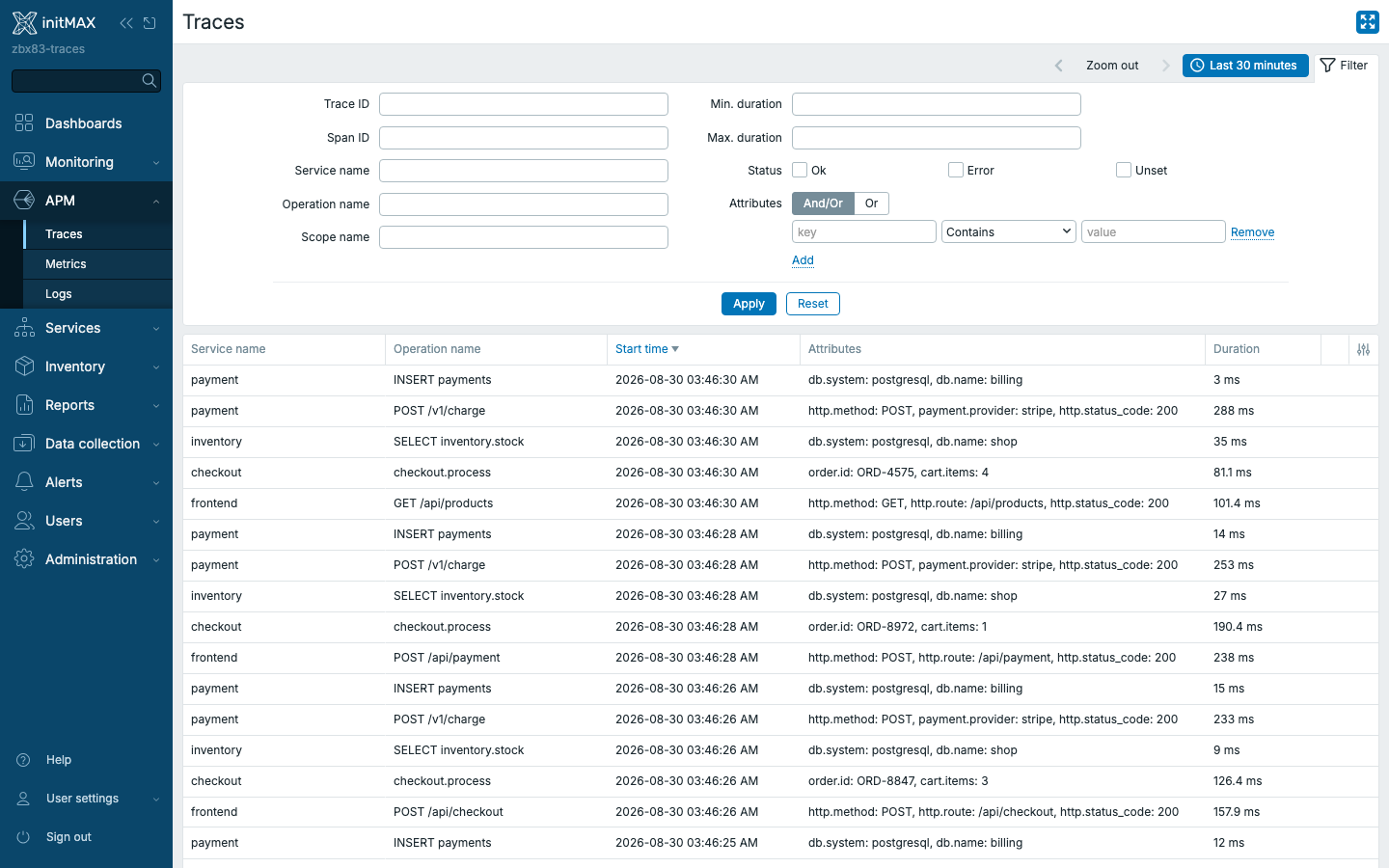Click the Scope name input field
This screenshot has height=868, width=1389.
click(524, 237)
